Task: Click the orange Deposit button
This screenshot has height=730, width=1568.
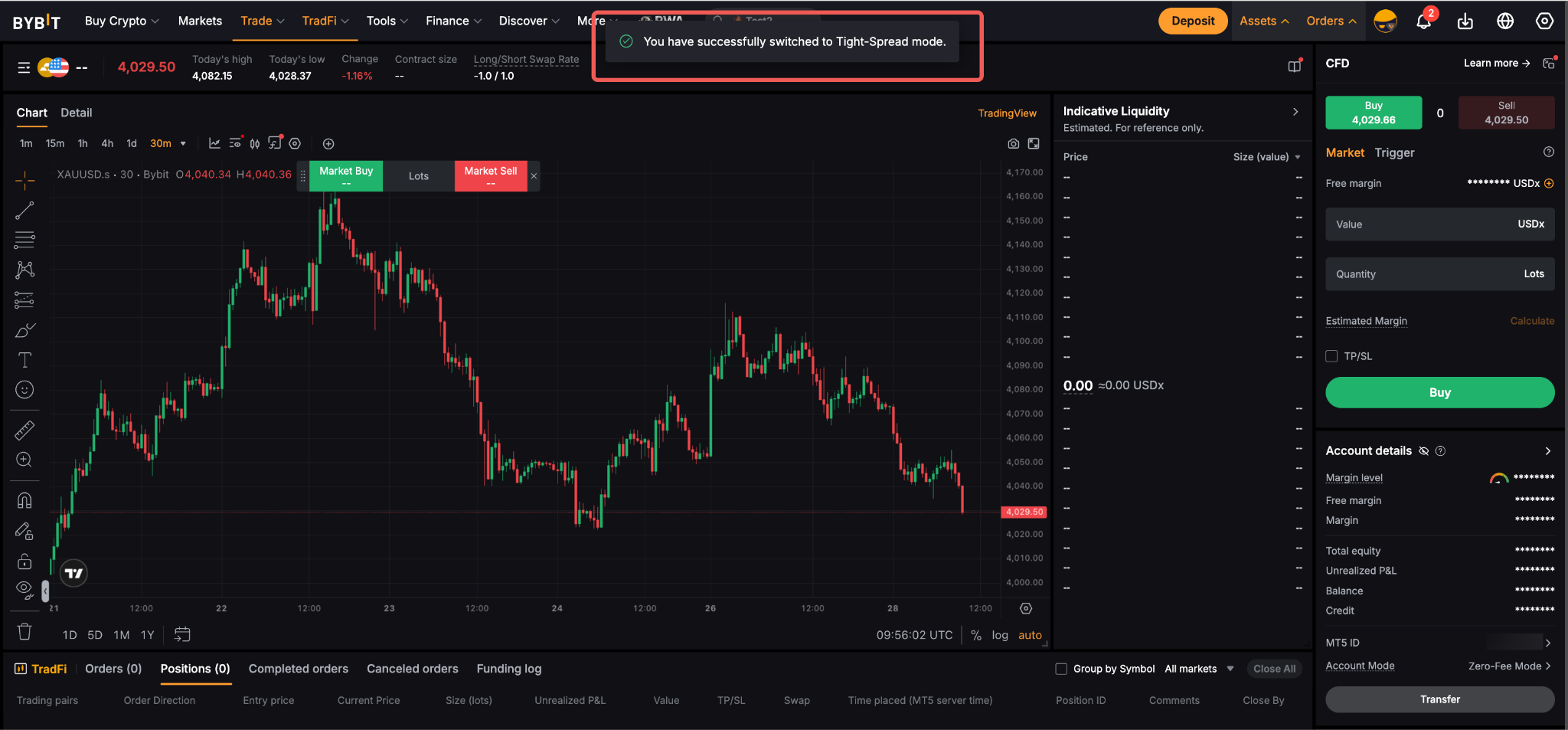Action: (x=1193, y=21)
